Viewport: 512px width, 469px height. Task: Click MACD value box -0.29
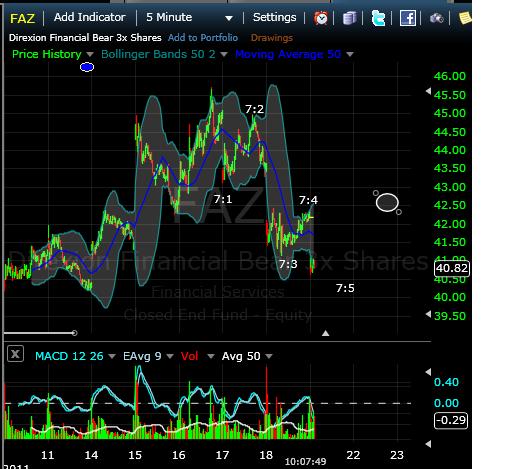coord(451,420)
